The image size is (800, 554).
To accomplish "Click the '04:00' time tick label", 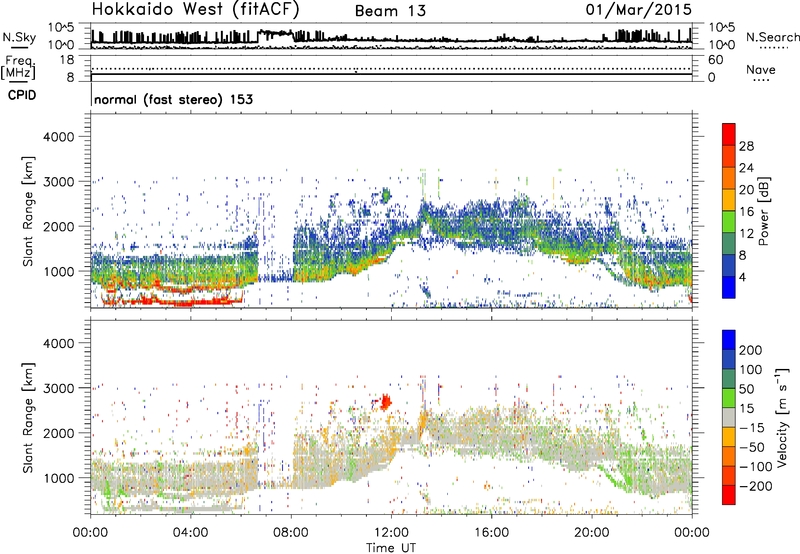I will pyautogui.click(x=190, y=533).
